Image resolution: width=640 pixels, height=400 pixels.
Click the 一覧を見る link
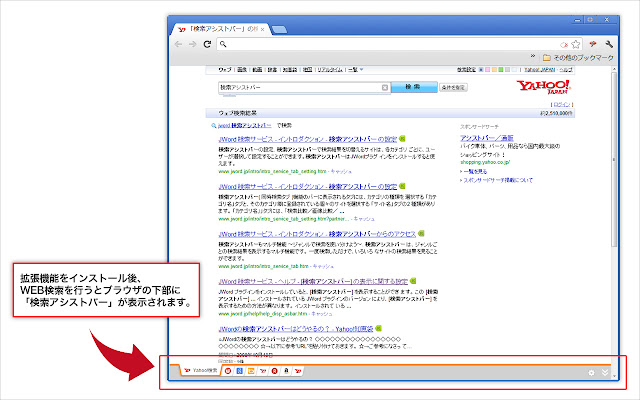[475, 171]
